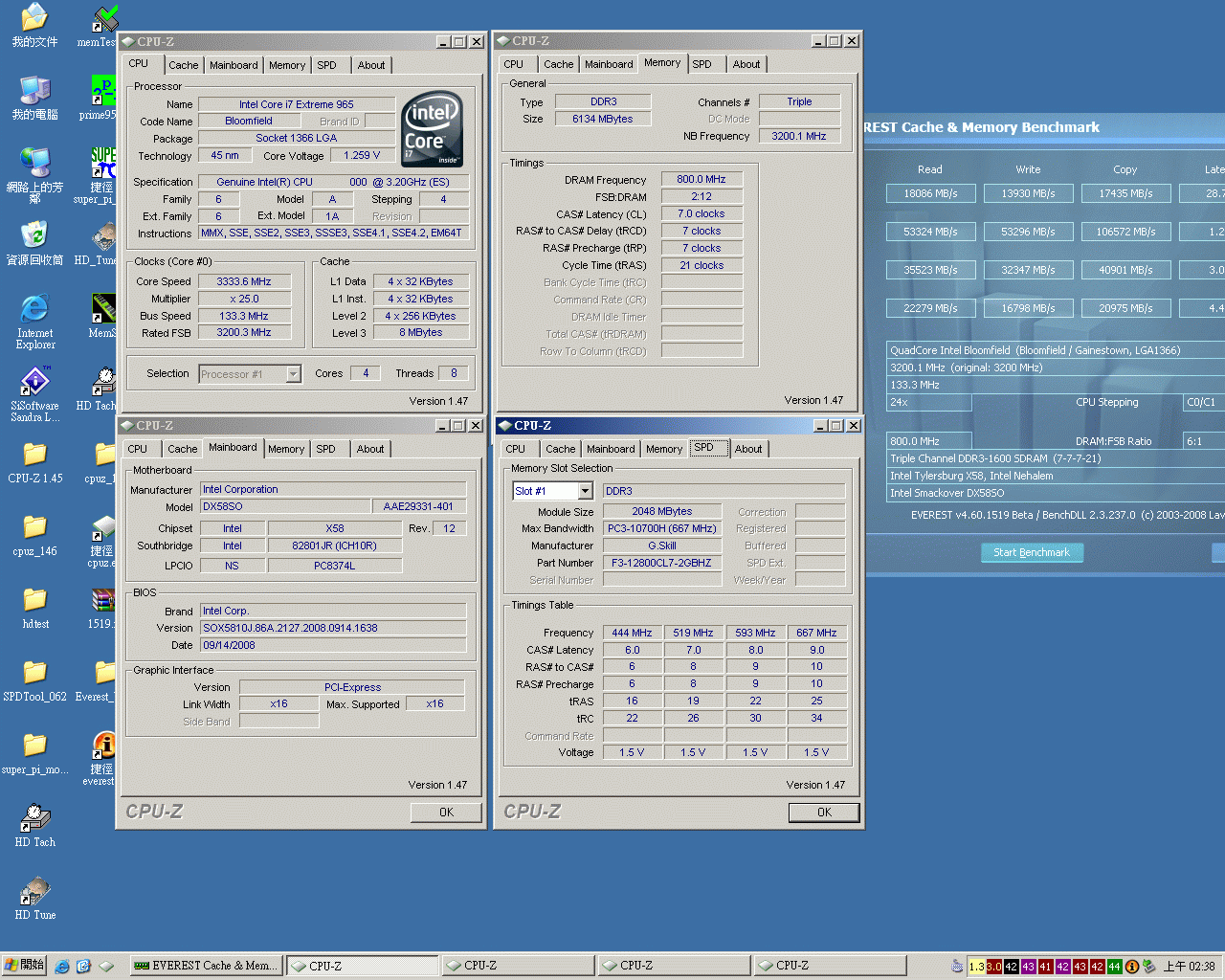This screenshot has width=1225, height=980.
Task: Launch Internet Explorer from the desktop icon
Action: (x=34, y=322)
